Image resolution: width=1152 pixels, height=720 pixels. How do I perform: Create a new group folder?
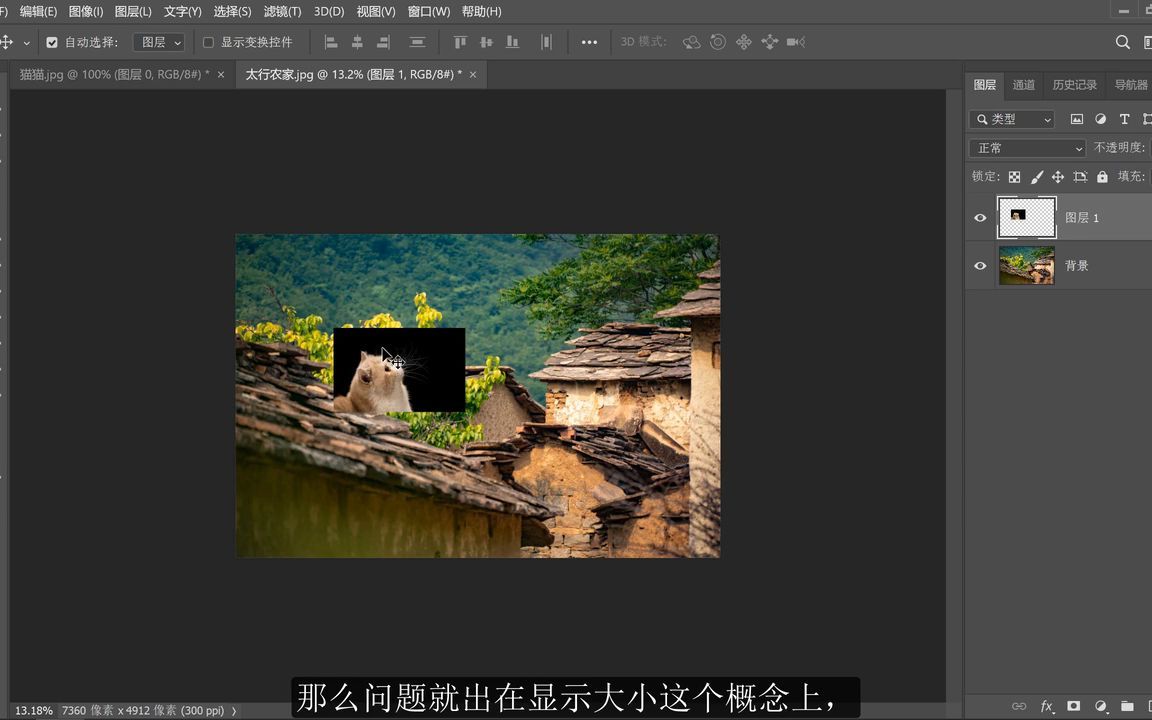pyautogui.click(x=1127, y=706)
